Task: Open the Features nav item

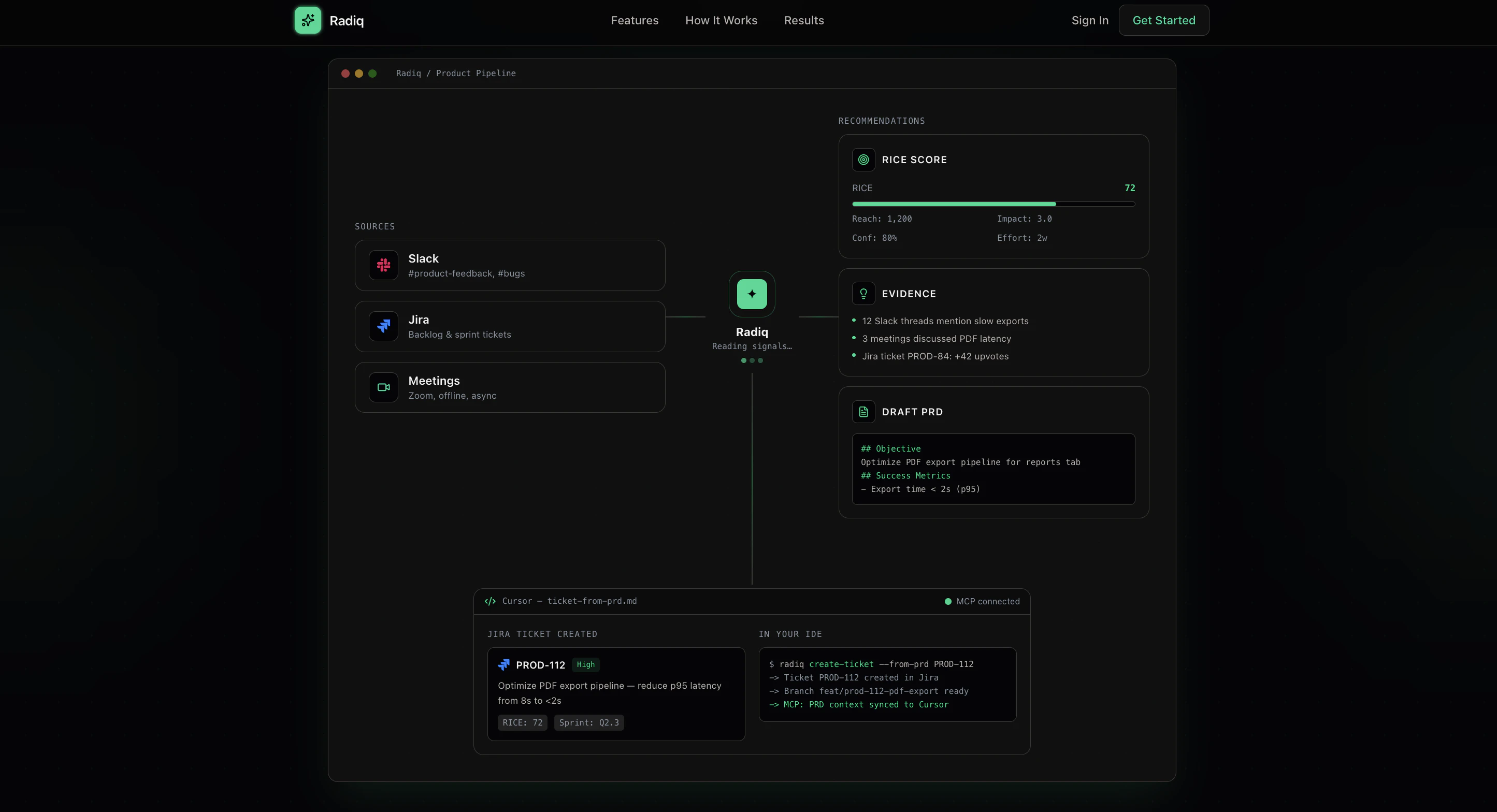Action: 635,20
